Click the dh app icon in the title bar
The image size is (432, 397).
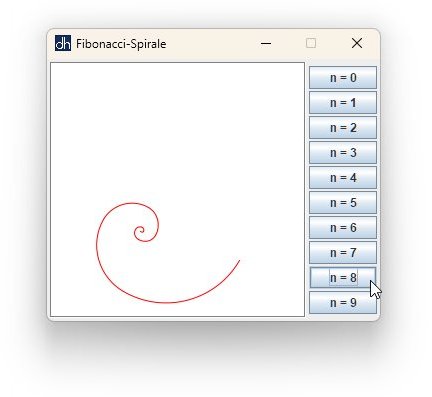pos(63,43)
